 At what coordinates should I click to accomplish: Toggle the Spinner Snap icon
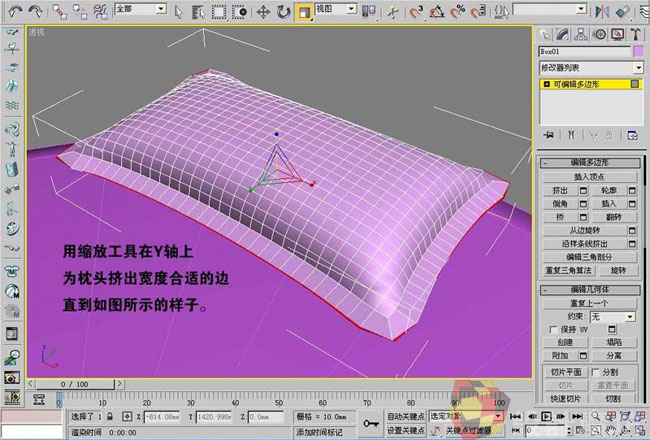coord(478,12)
